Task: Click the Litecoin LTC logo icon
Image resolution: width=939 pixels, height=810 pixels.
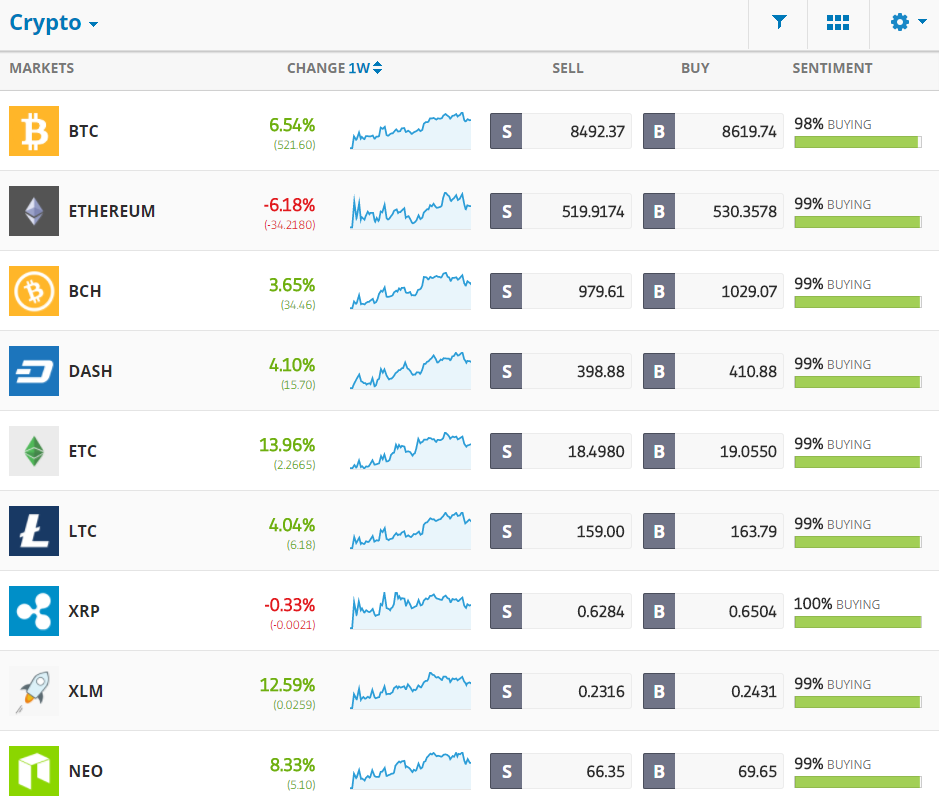Action: tap(34, 531)
